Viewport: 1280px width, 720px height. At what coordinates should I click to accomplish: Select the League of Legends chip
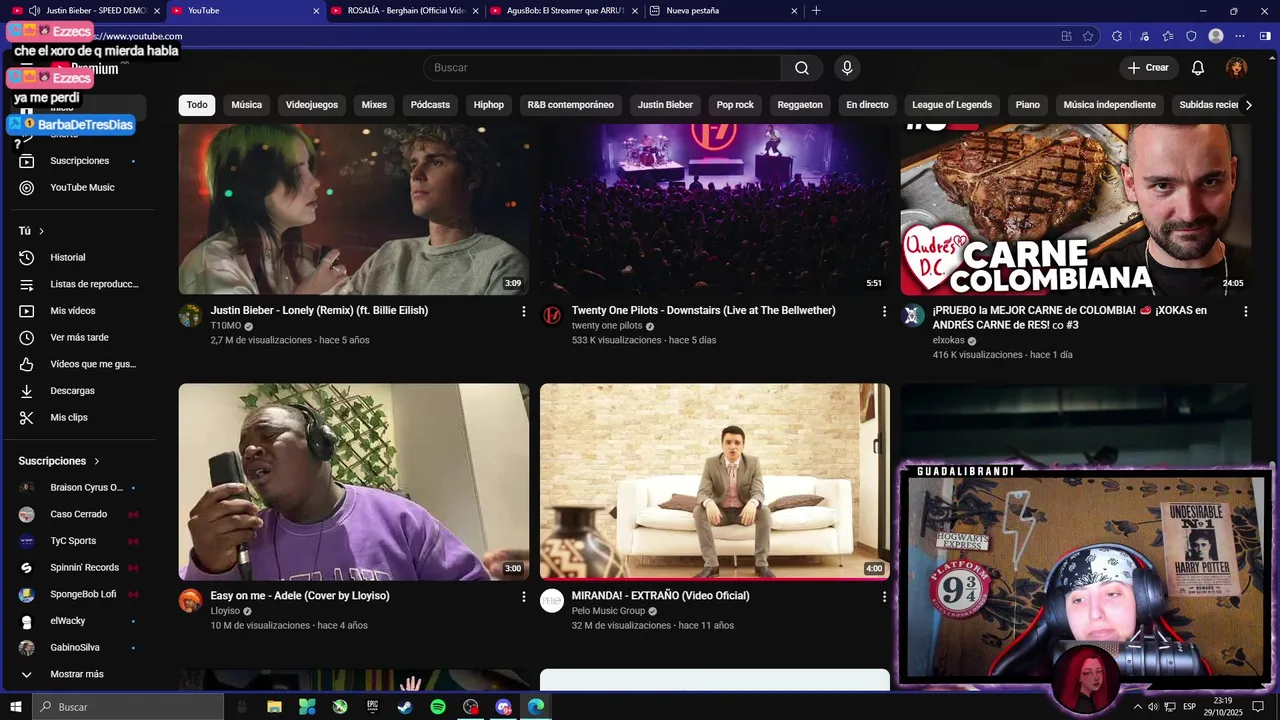(x=952, y=105)
